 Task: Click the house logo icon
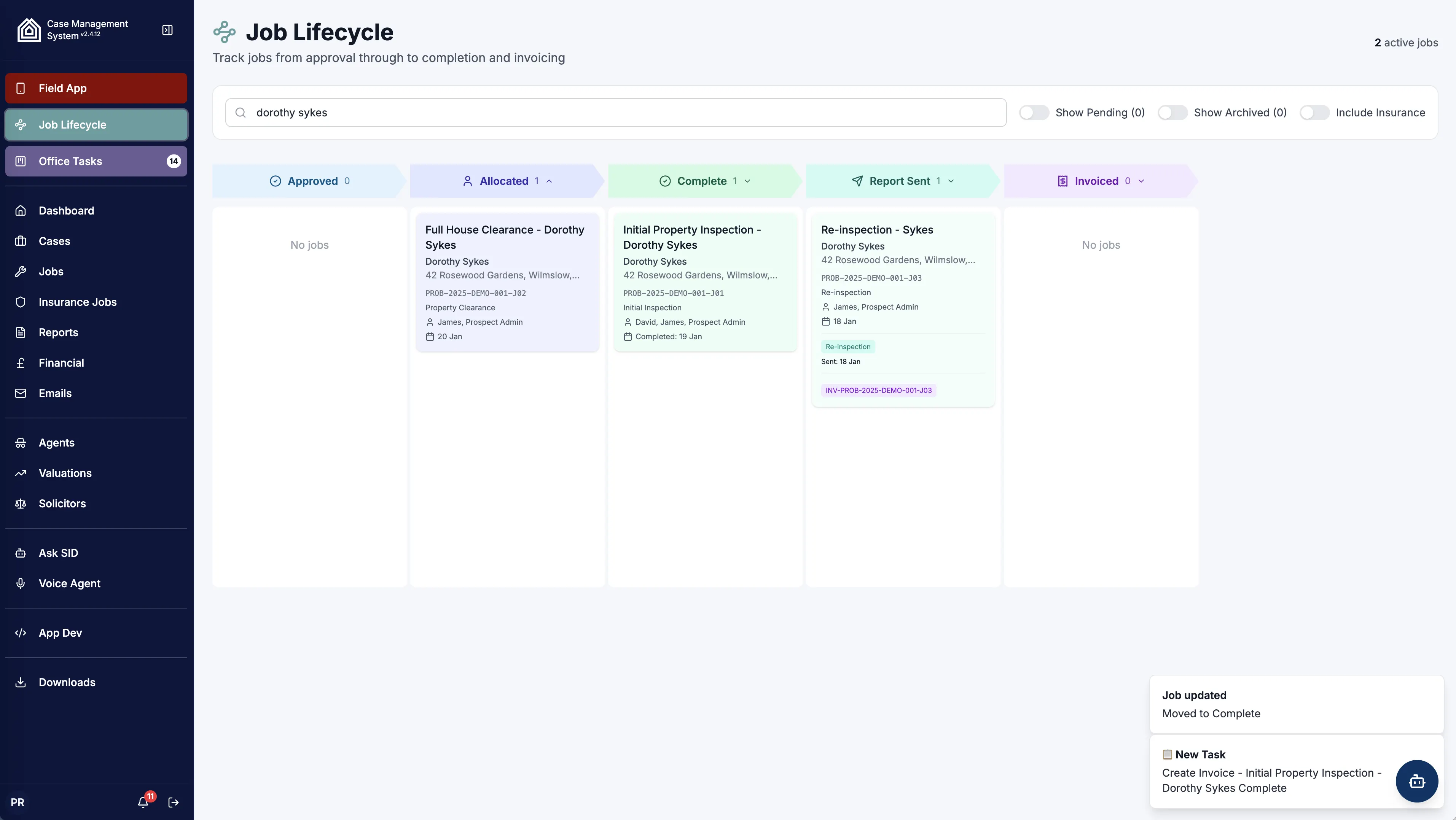(x=29, y=30)
